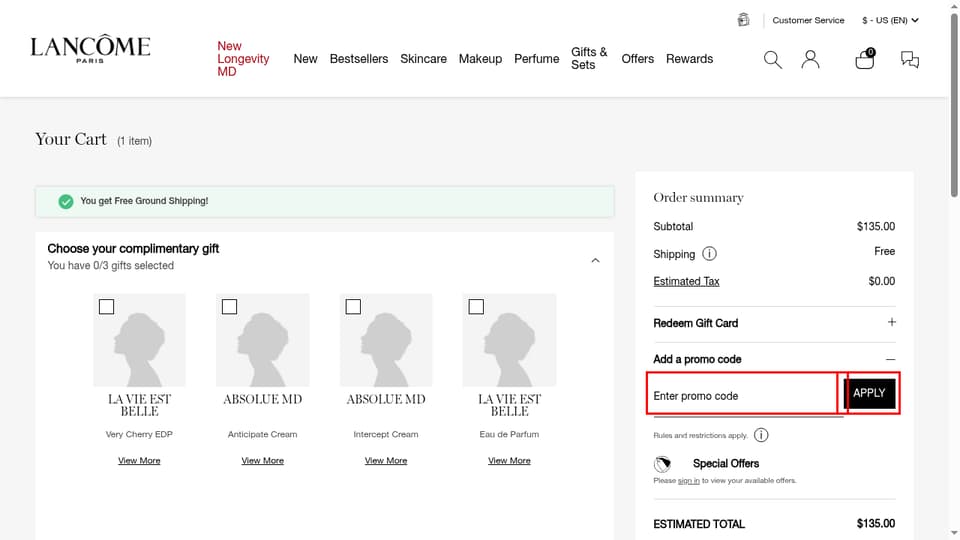Screen dimensions: 960x540
Task: Select the Anticipate Cream gift checkbox
Action: pyautogui.click(x=230, y=307)
